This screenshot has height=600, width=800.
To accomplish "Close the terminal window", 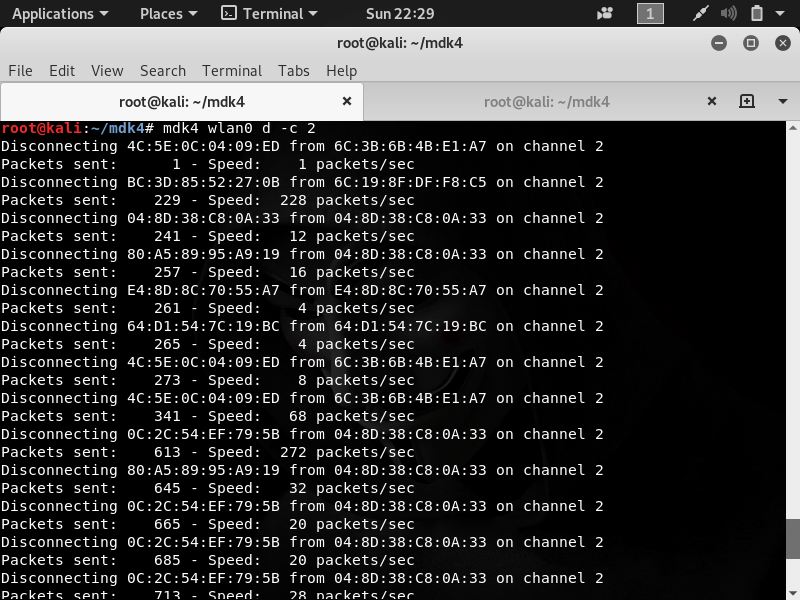I will click(x=783, y=43).
